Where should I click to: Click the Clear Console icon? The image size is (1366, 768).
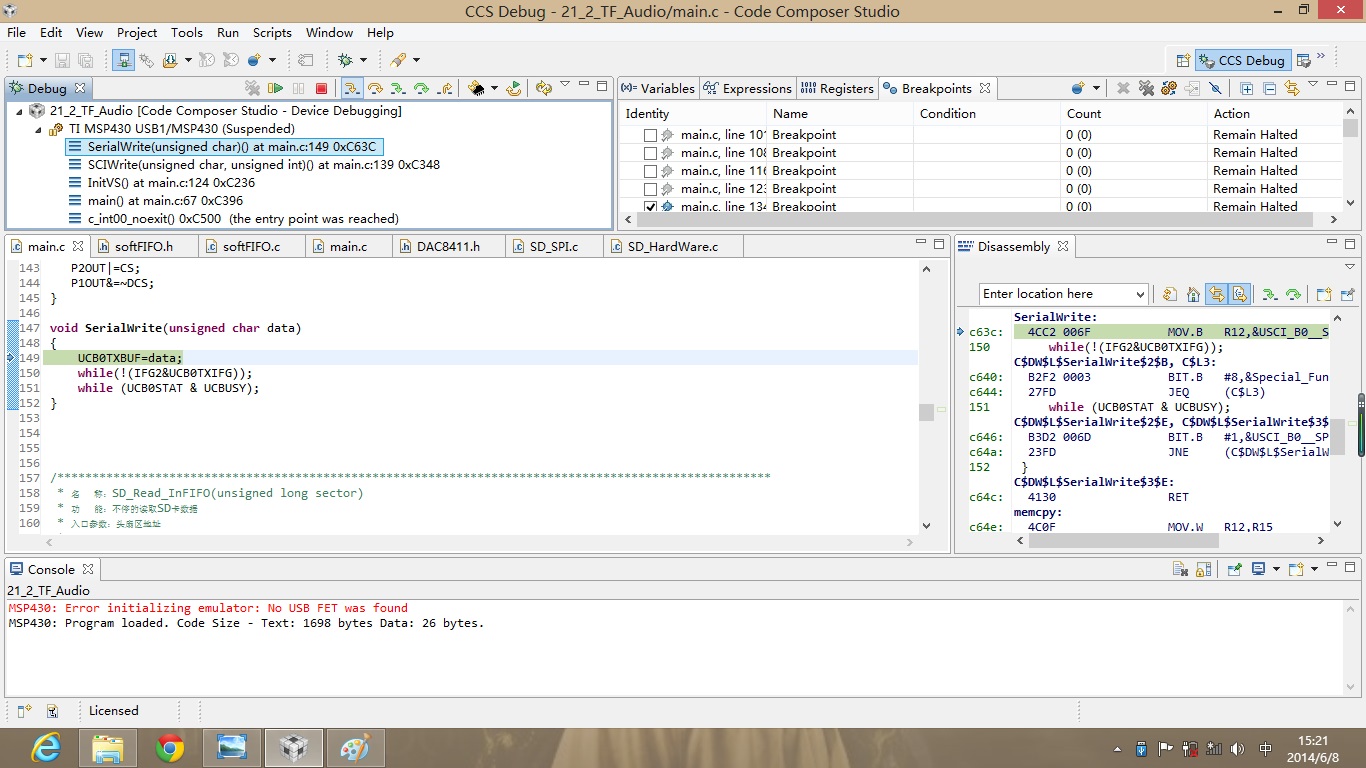click(x=1181, y=569)
